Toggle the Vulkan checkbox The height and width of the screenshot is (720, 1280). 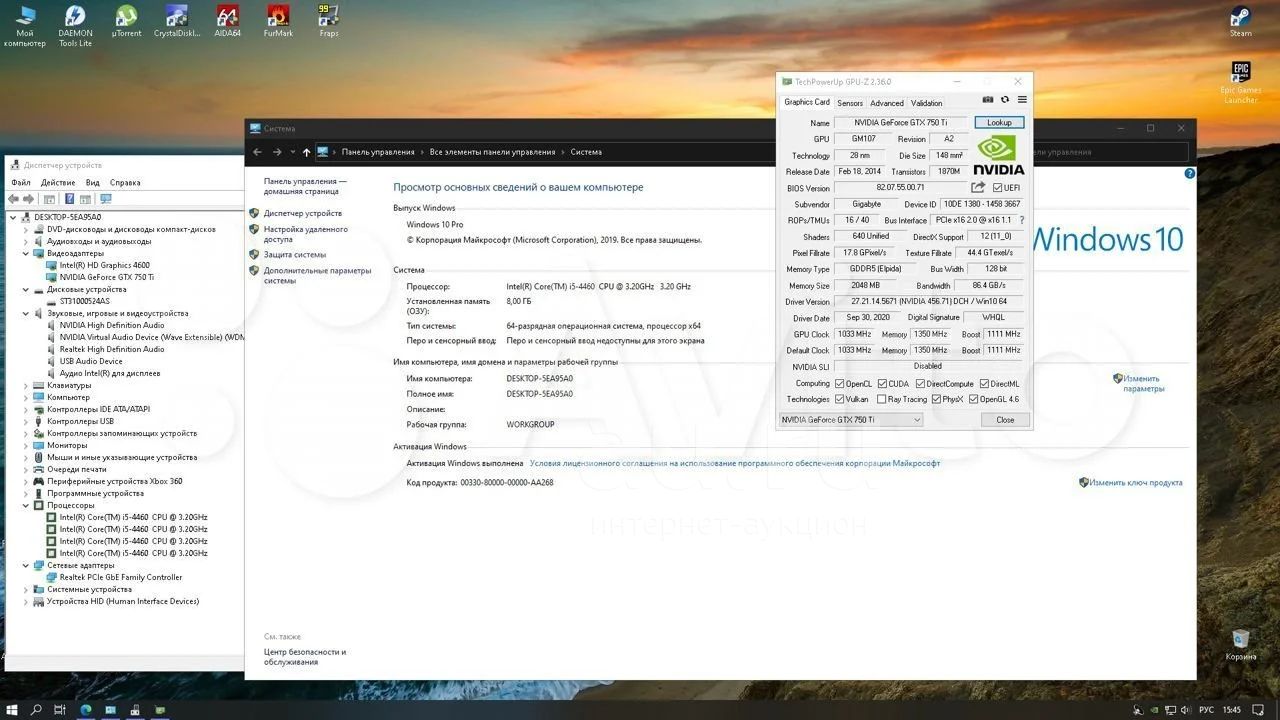tap(839, 399)
